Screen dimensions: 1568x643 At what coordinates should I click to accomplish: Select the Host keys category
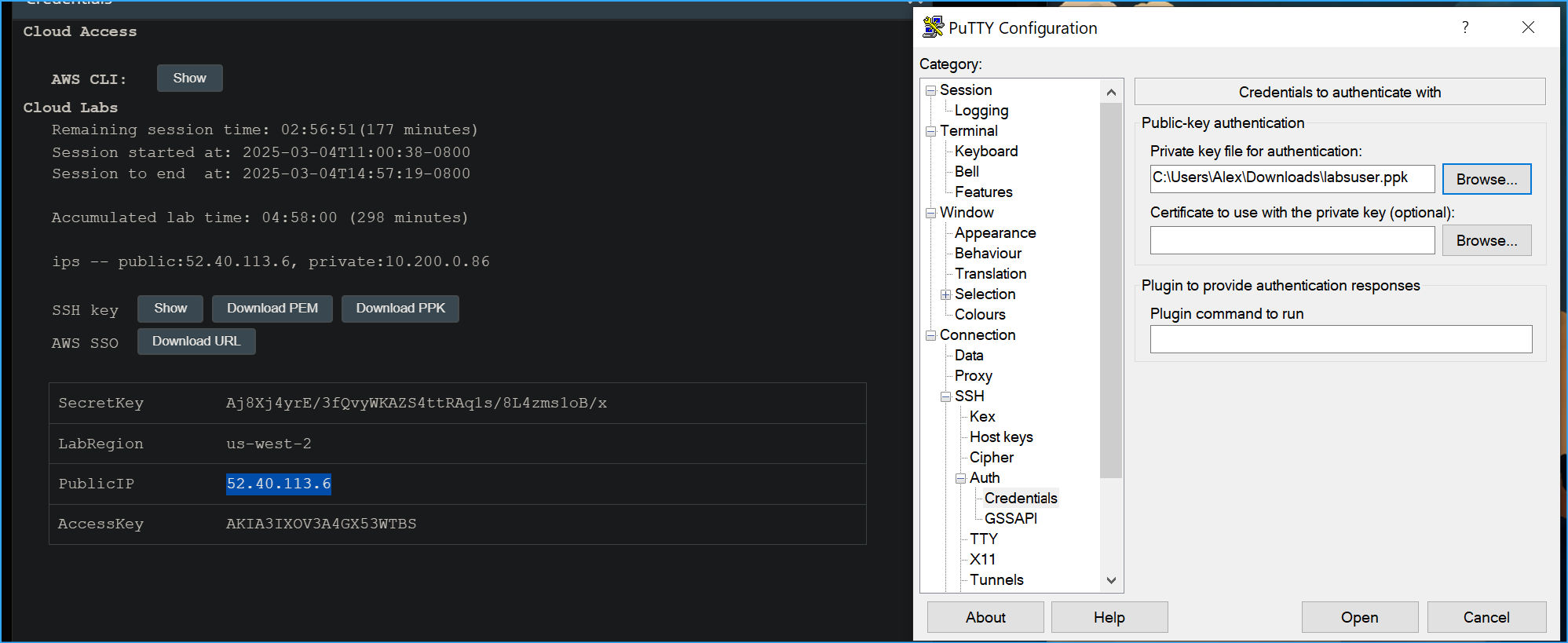[x=1001, y=437]
